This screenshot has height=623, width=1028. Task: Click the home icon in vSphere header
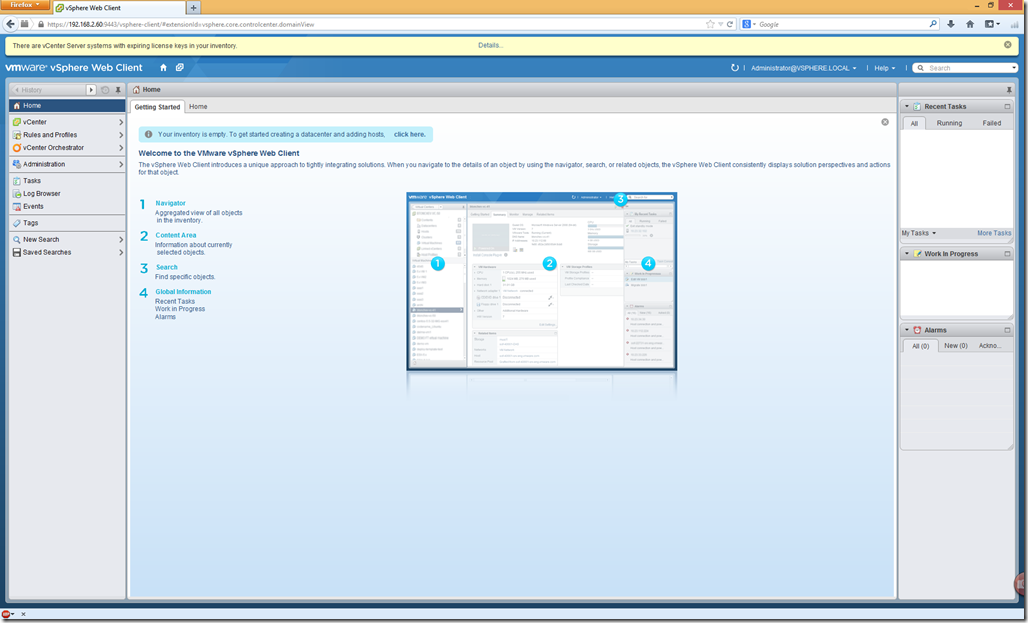(x=163, y=68)
